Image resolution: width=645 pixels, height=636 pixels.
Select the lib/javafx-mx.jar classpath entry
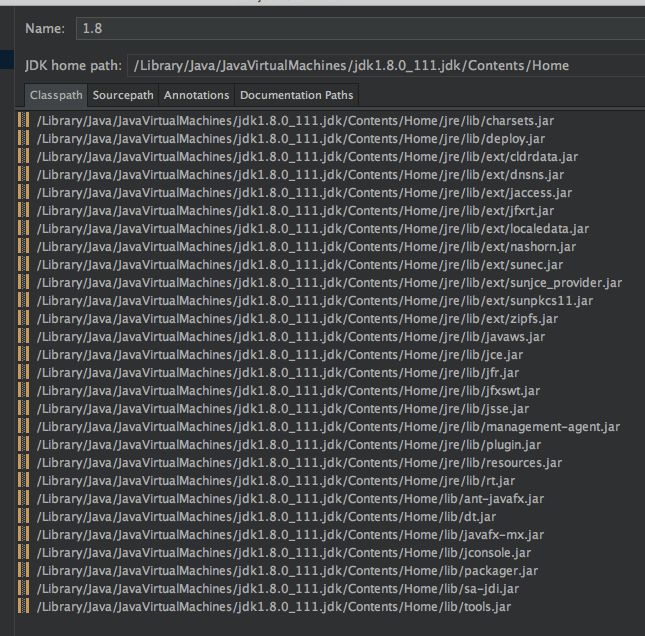point(290,535)
